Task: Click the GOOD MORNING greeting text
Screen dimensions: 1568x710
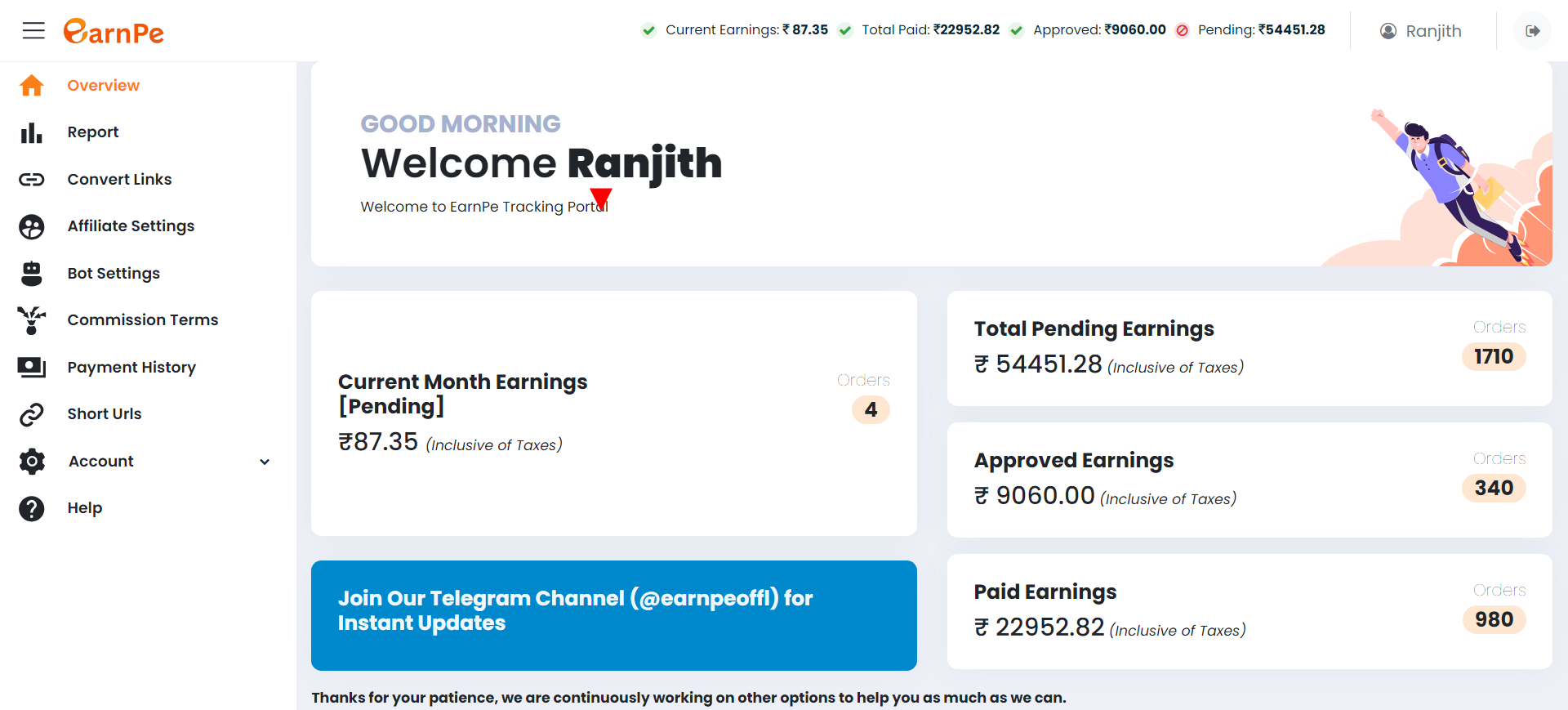Action: tap(461, 124)
